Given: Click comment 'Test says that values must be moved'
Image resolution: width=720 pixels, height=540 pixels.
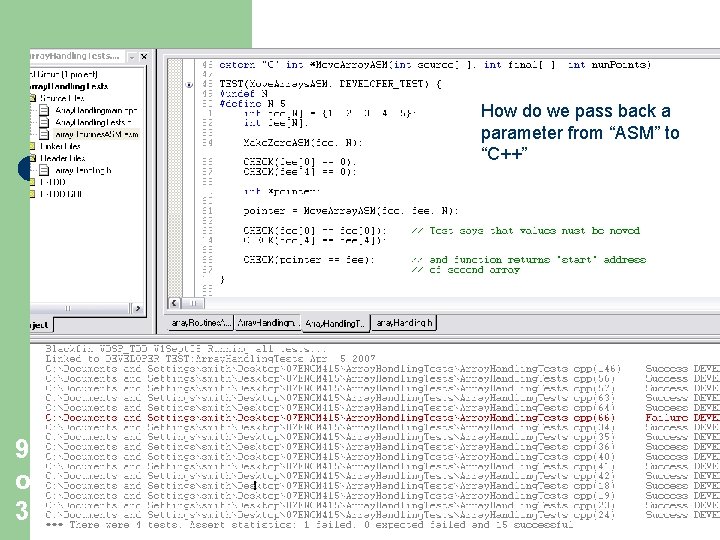Looking at the screenshot, I should pos(525,231).
